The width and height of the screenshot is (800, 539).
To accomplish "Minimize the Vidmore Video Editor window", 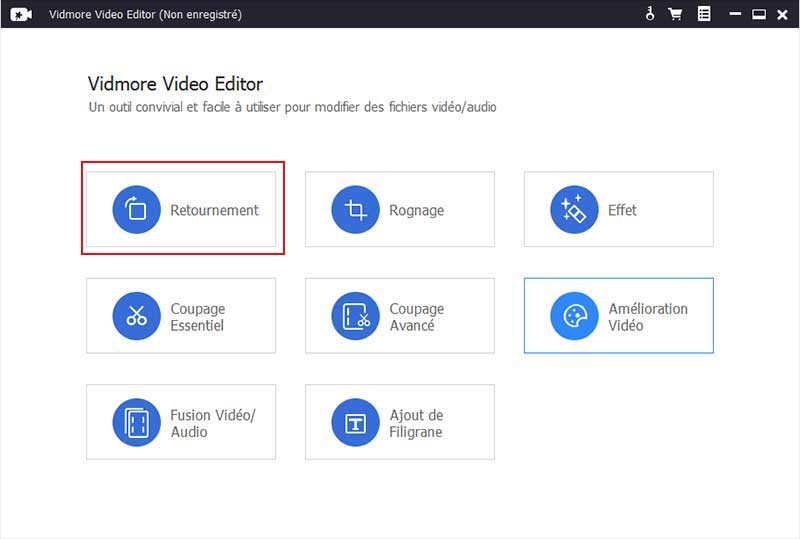I will (x=735, y=14).
